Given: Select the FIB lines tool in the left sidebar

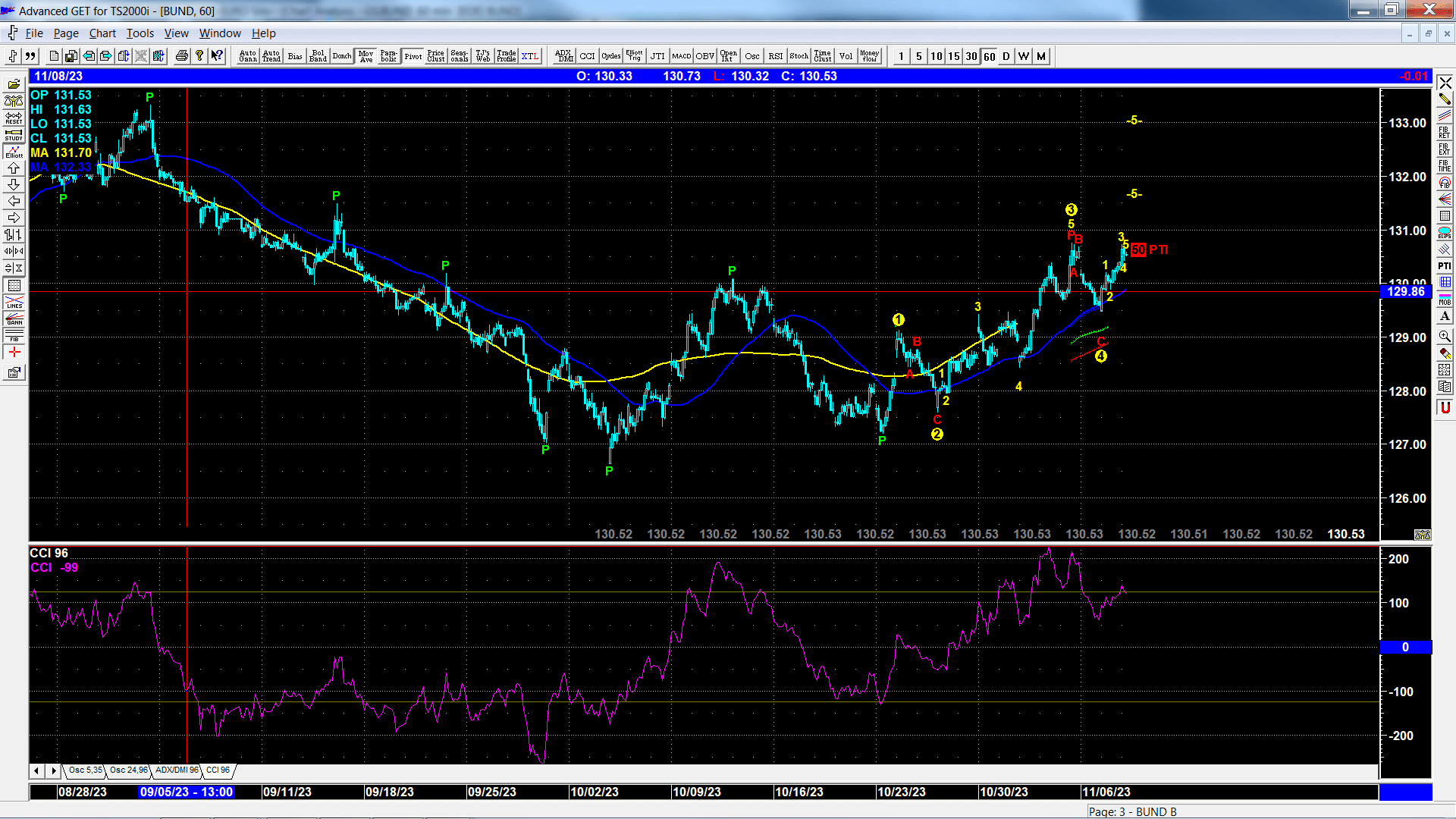Looking at the screenshot, I should pyautogui.click(x=14, y=335).
